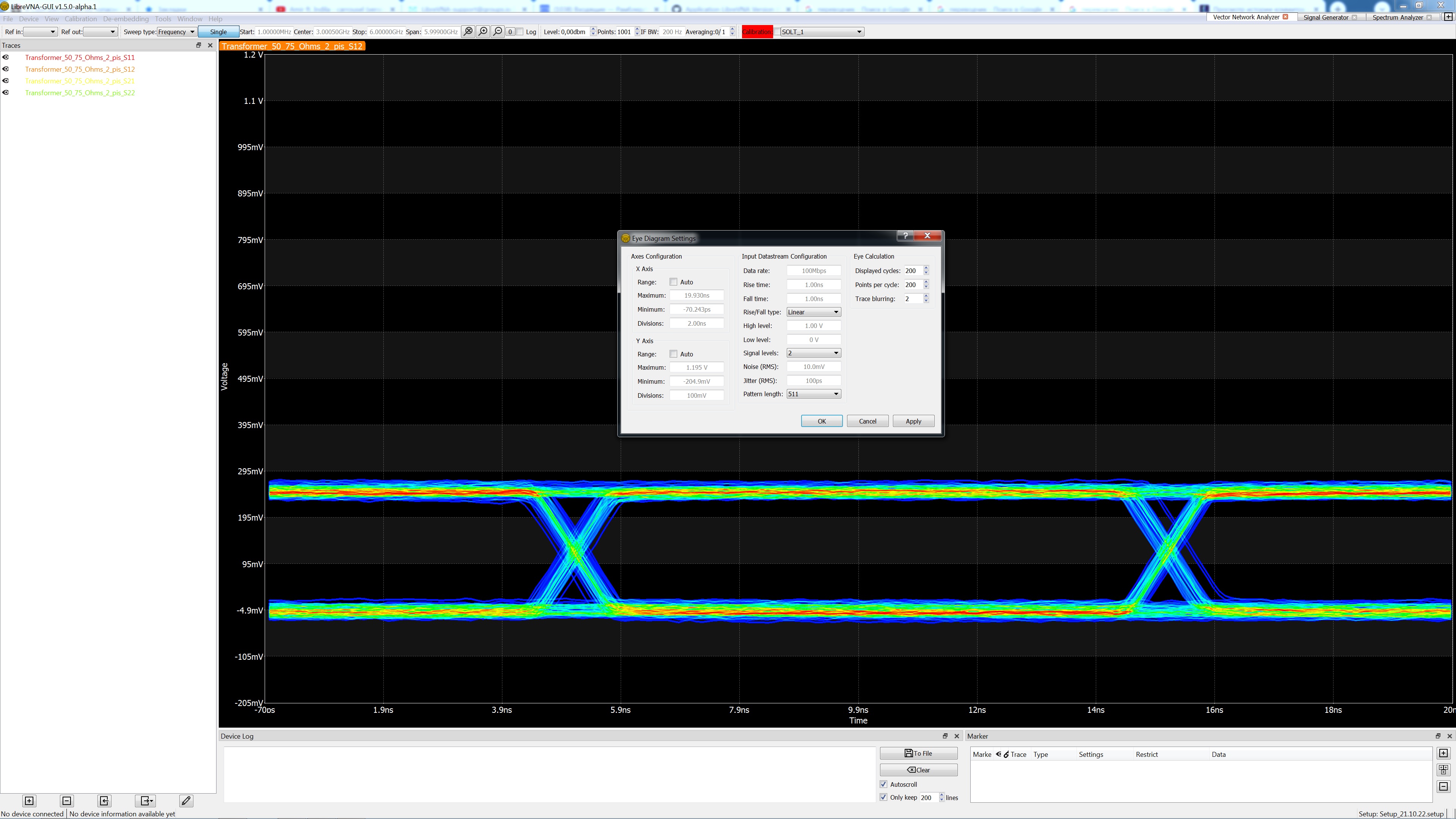The height and width of the screenshot is (819, 1456).
Task: Toggle the Autoscroll checkbox in Device Log
Action: pyautogui.click(x=883, y=784)
